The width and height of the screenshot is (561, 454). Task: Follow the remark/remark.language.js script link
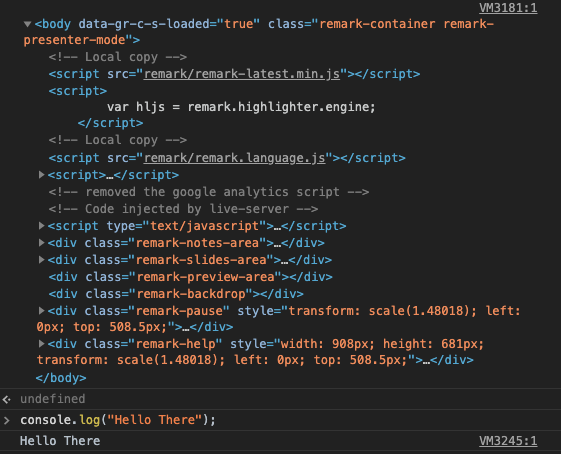point(234,158)
